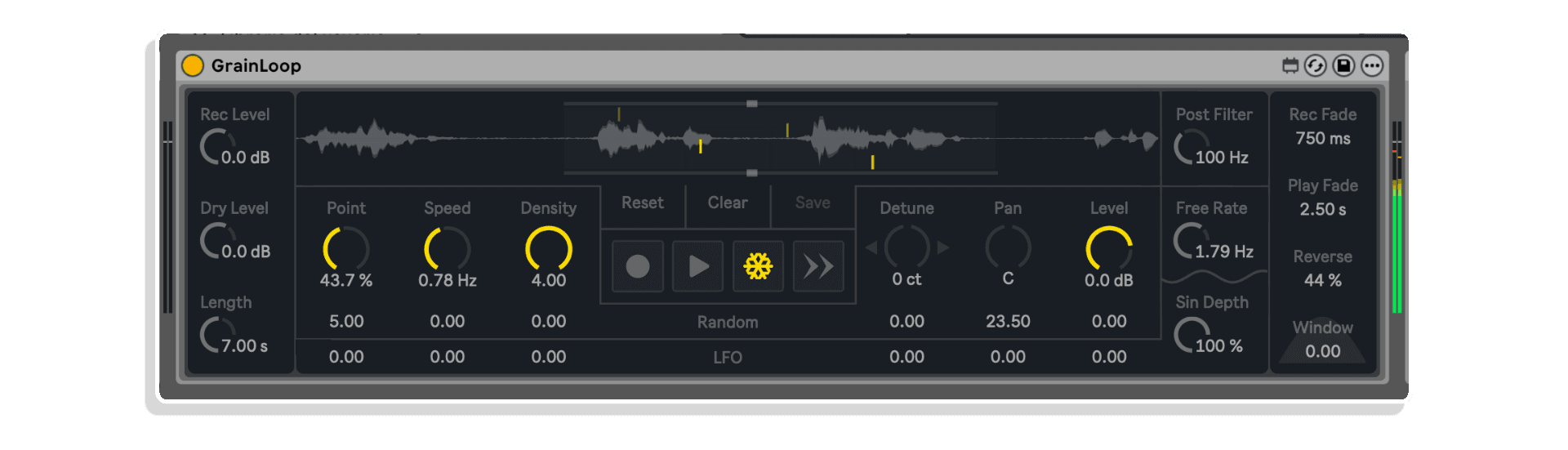
Task: Click the Density knob
Action: pyautogui.click(x=549, y=249)
